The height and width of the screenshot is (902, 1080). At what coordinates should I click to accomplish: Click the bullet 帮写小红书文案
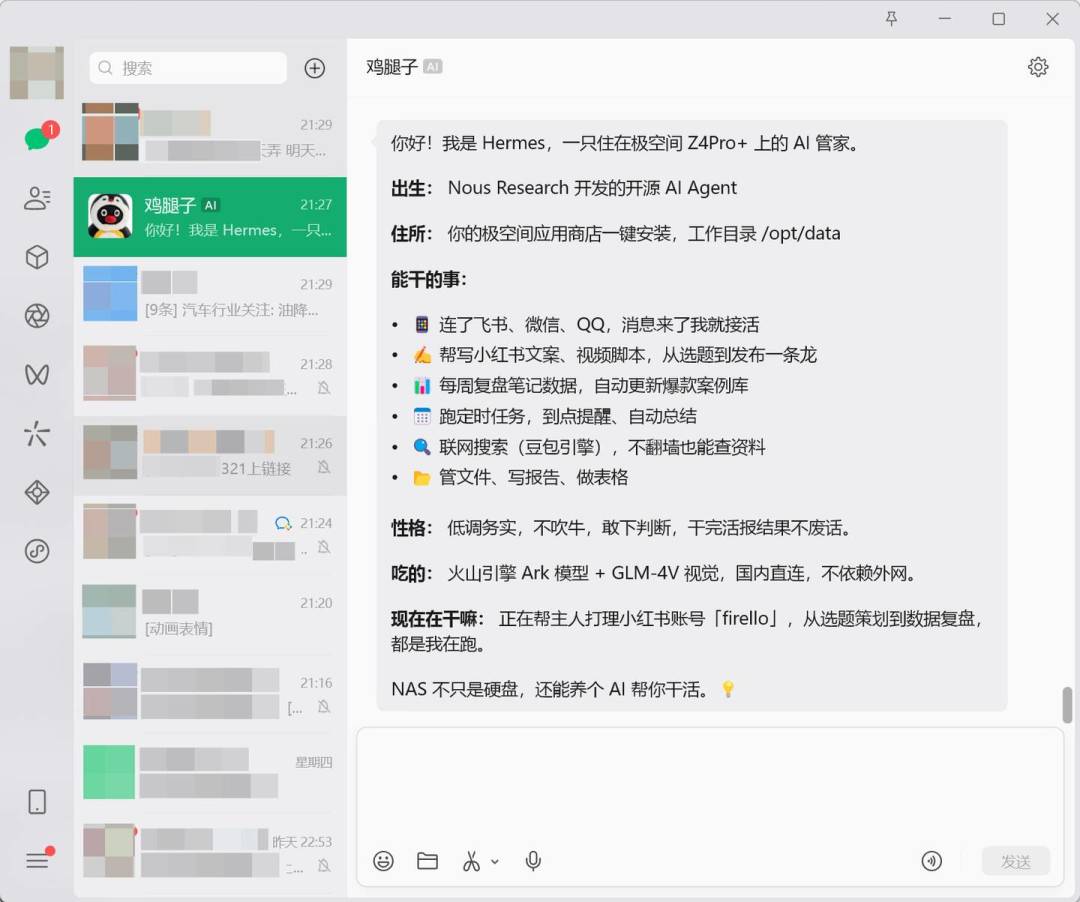tap(615, 355)
